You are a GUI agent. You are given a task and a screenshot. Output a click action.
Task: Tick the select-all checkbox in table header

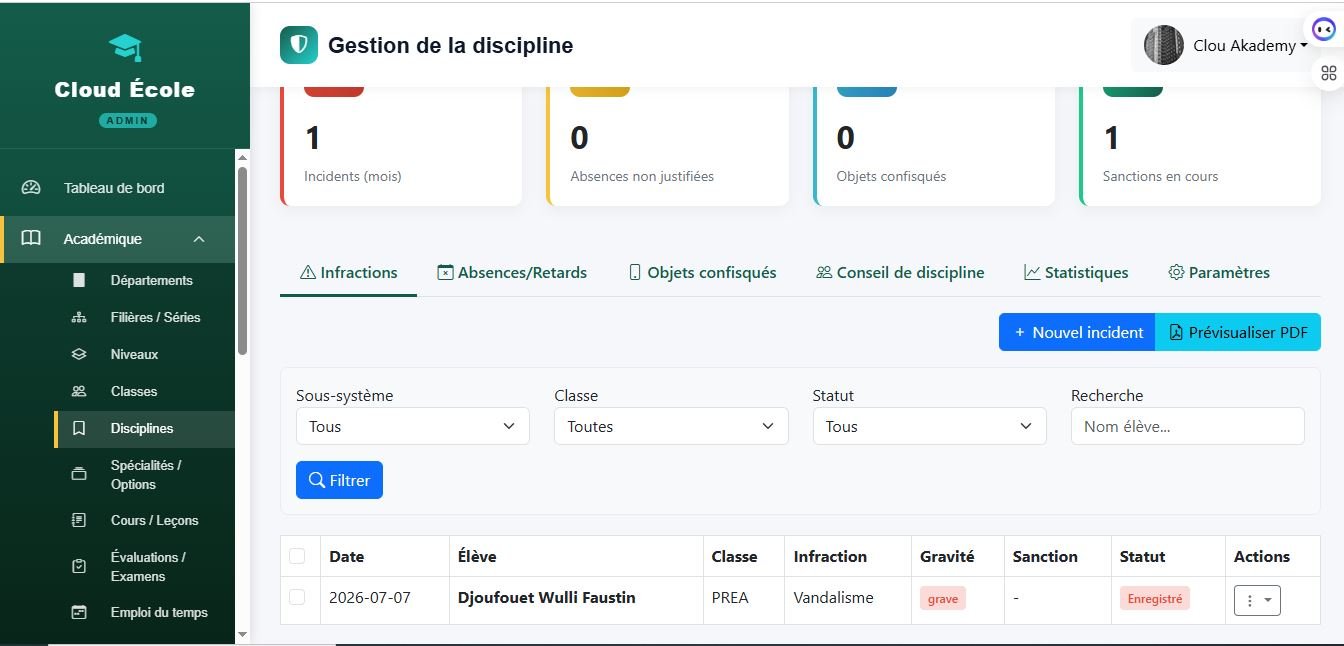[297, 556]
